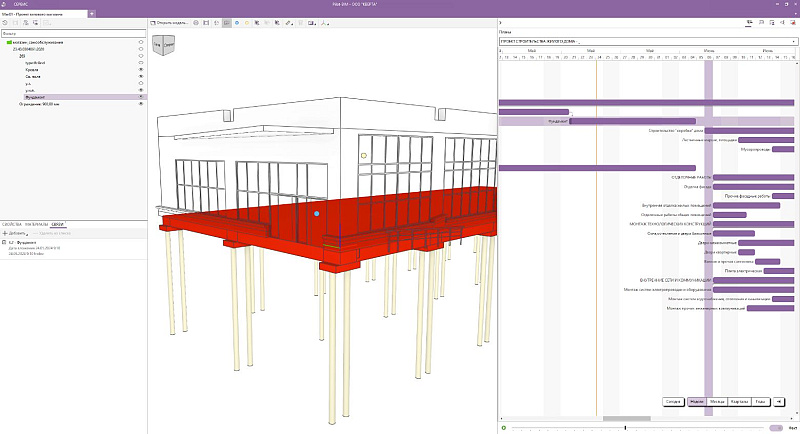Screen dimensions: 800x434
Task: Click the comments icon in right panel header
Action: click(761, 23)
